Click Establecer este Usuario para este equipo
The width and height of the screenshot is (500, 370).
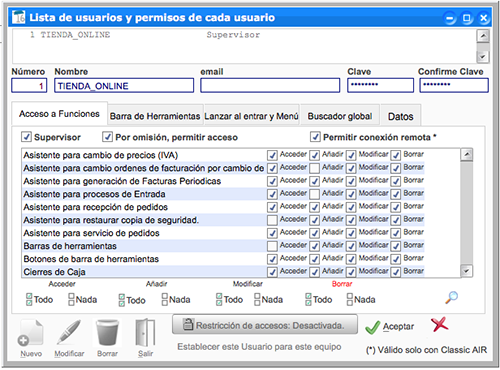point(259,347)
